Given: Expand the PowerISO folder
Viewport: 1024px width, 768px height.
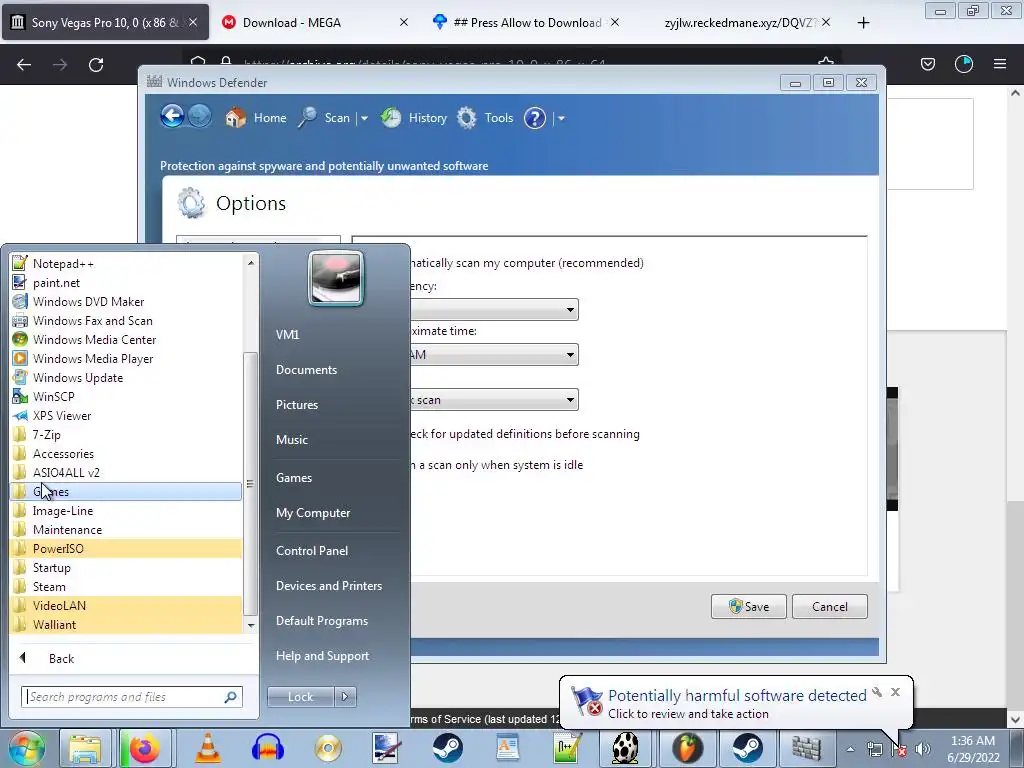Looking at the screenshot, I should click(x=126, y=549).
